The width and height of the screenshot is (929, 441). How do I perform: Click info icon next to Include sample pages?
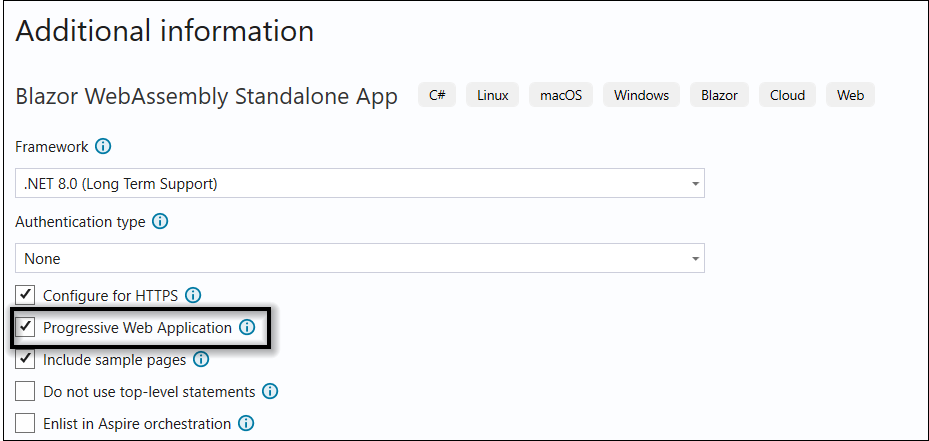click(201, 359)
